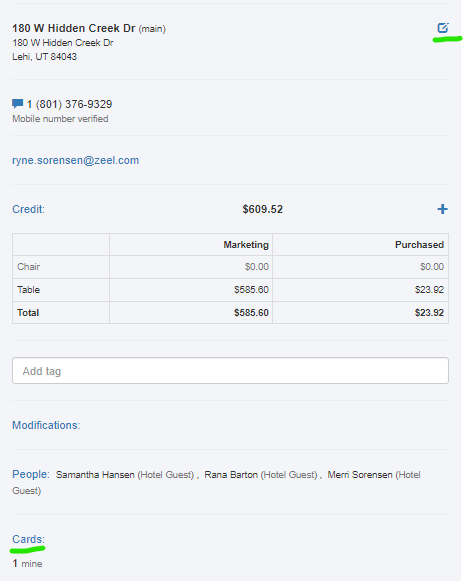Click the Credit label link
The width and height of the screenshot is (463, 581).
28,209
